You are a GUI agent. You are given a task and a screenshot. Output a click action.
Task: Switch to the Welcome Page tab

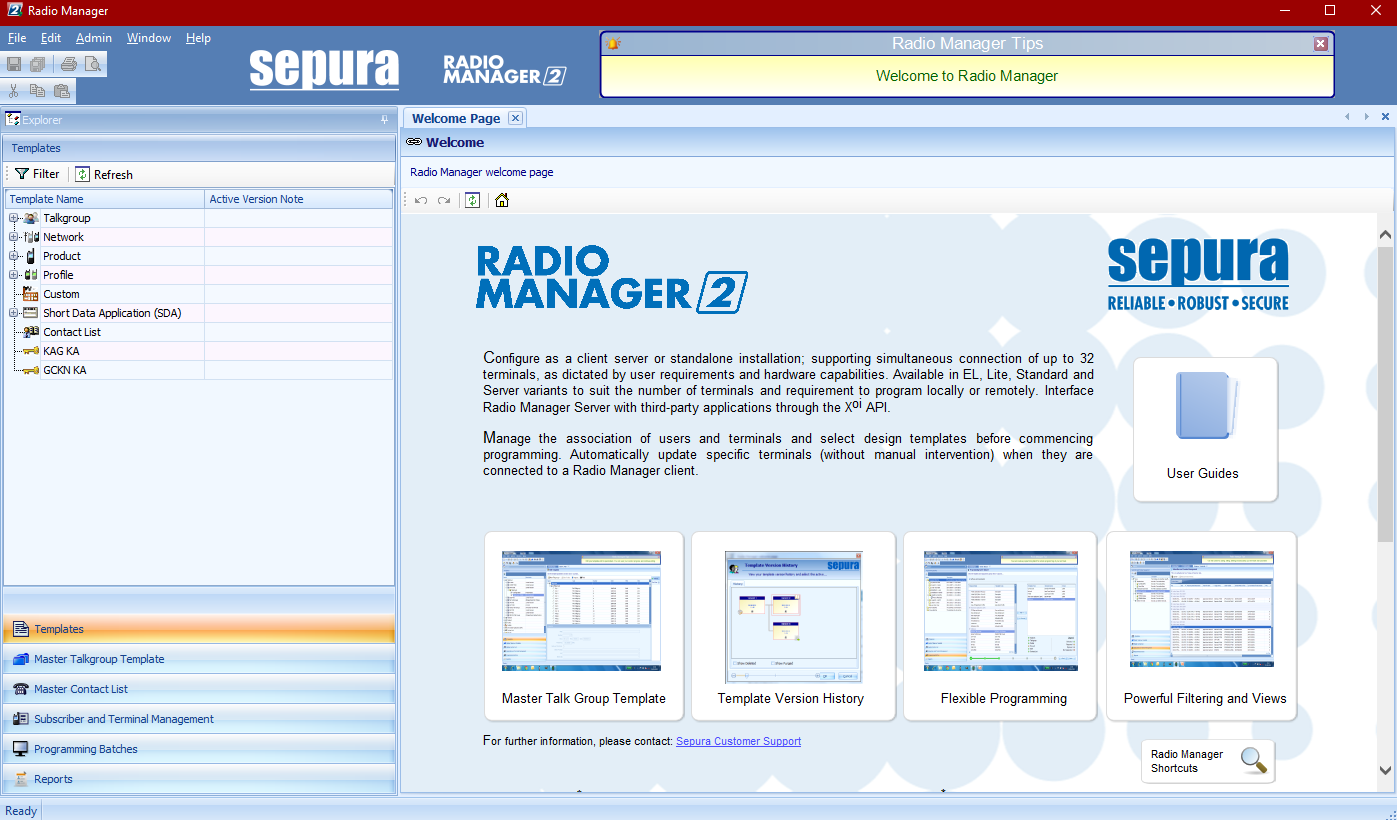456,118
